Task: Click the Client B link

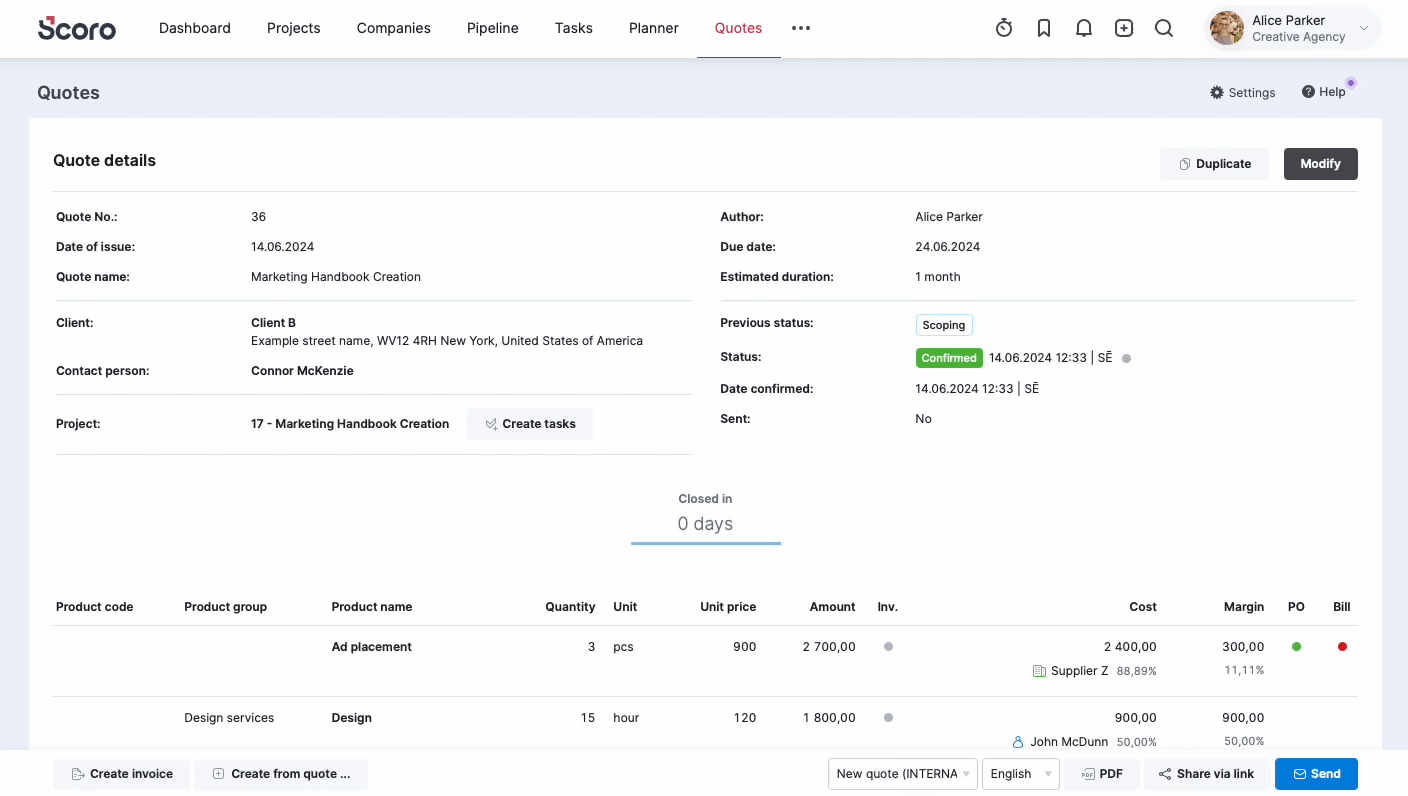Action: (273, 323)
